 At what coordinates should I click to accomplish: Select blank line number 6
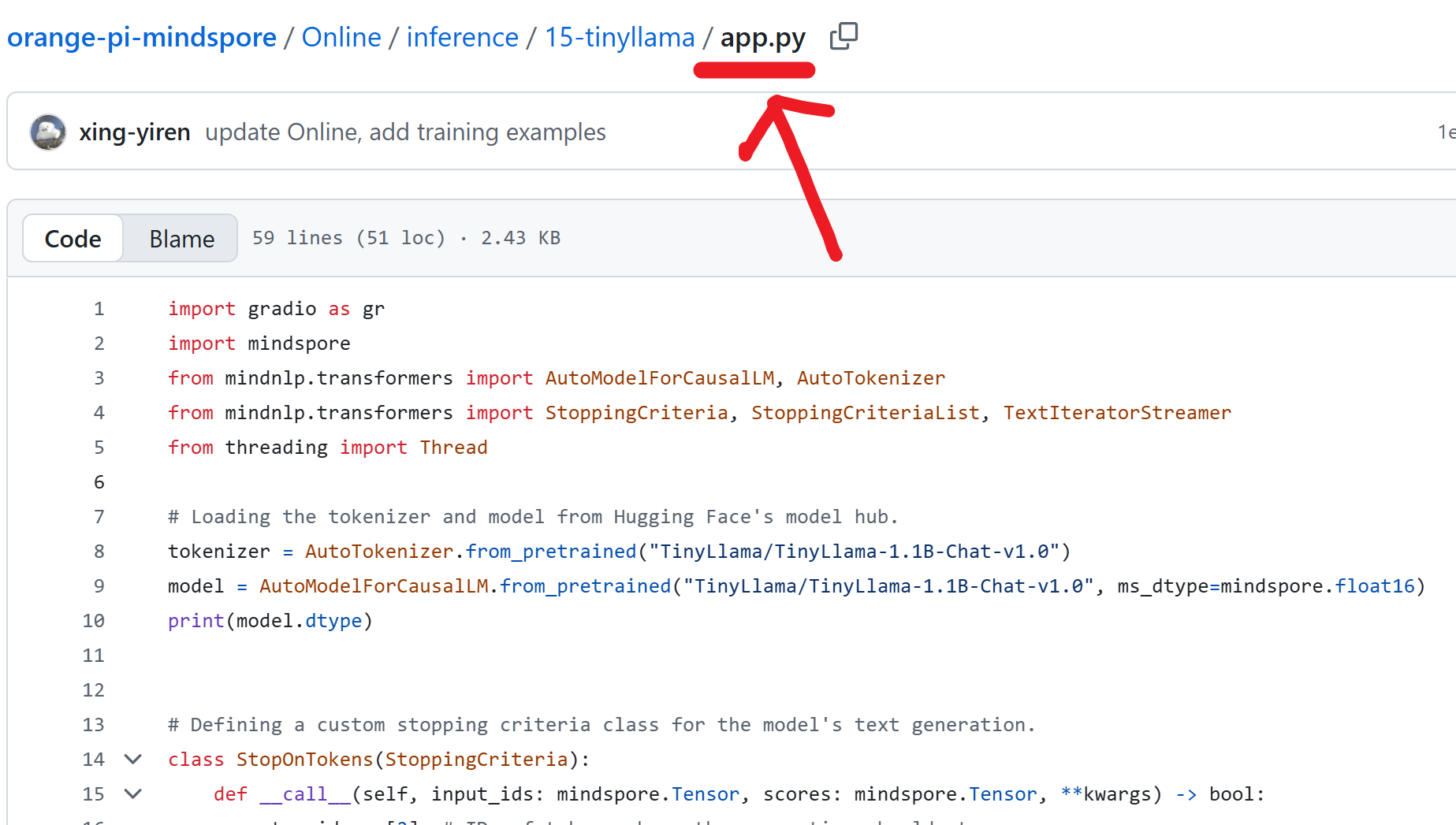(x=99, y=482)
